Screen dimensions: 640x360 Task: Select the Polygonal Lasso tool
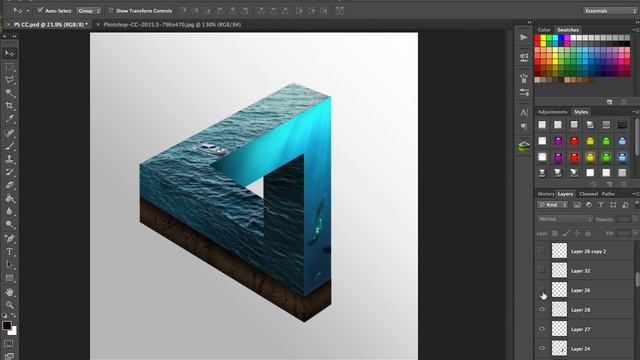[9, 80]
